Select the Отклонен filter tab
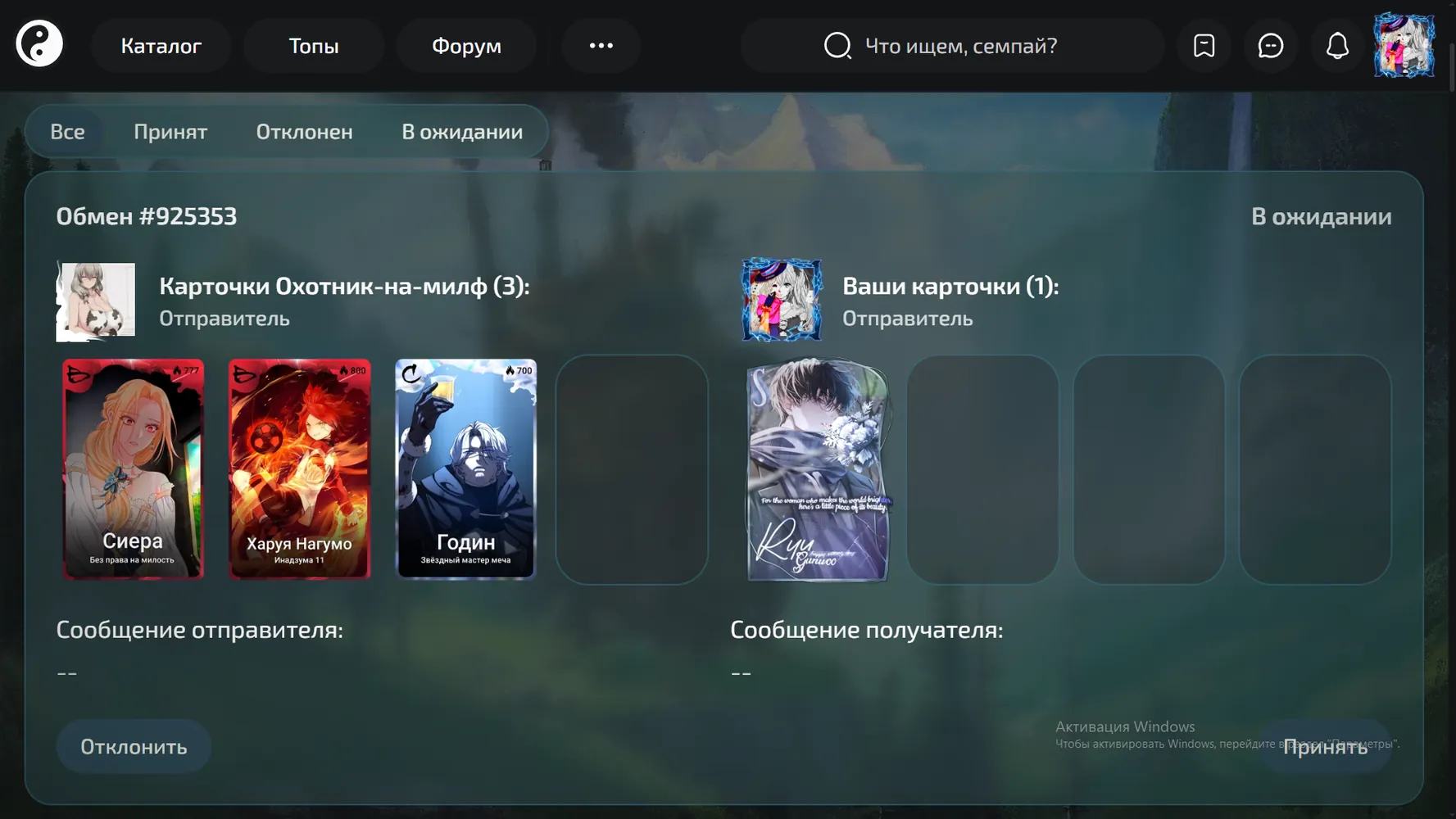1456x819 pixels. click(x=304, y=131)
